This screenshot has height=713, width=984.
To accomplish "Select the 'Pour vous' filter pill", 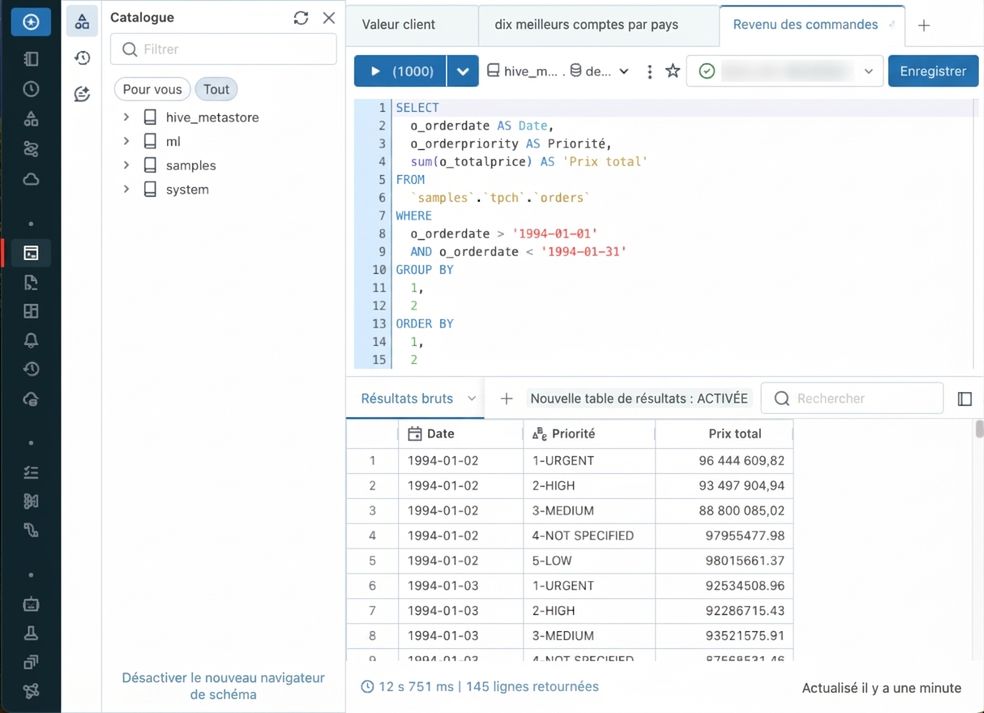I will [152, 89].
